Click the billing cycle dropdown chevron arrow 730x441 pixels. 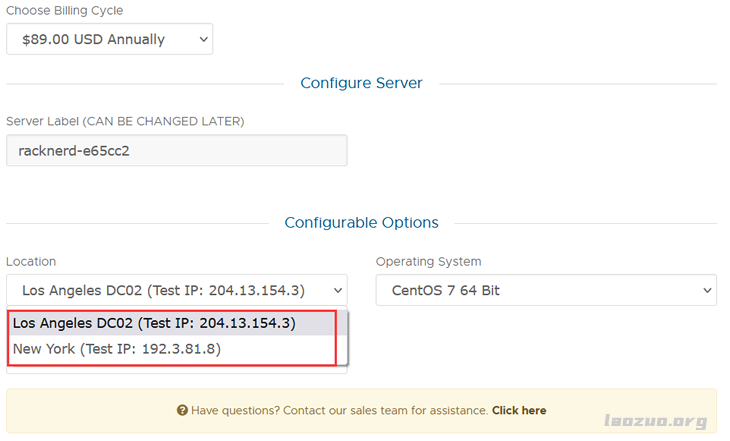point(203,39)
